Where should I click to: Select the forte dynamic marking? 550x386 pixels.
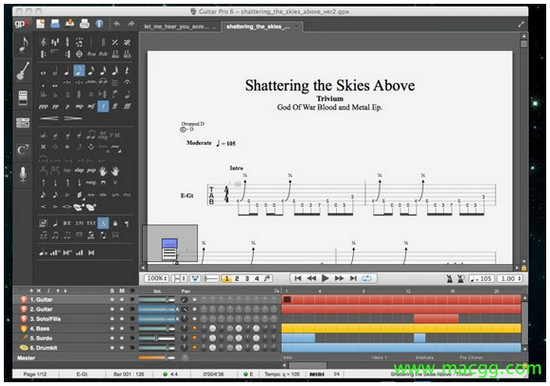pyautogui.click(x=103, y=106)
